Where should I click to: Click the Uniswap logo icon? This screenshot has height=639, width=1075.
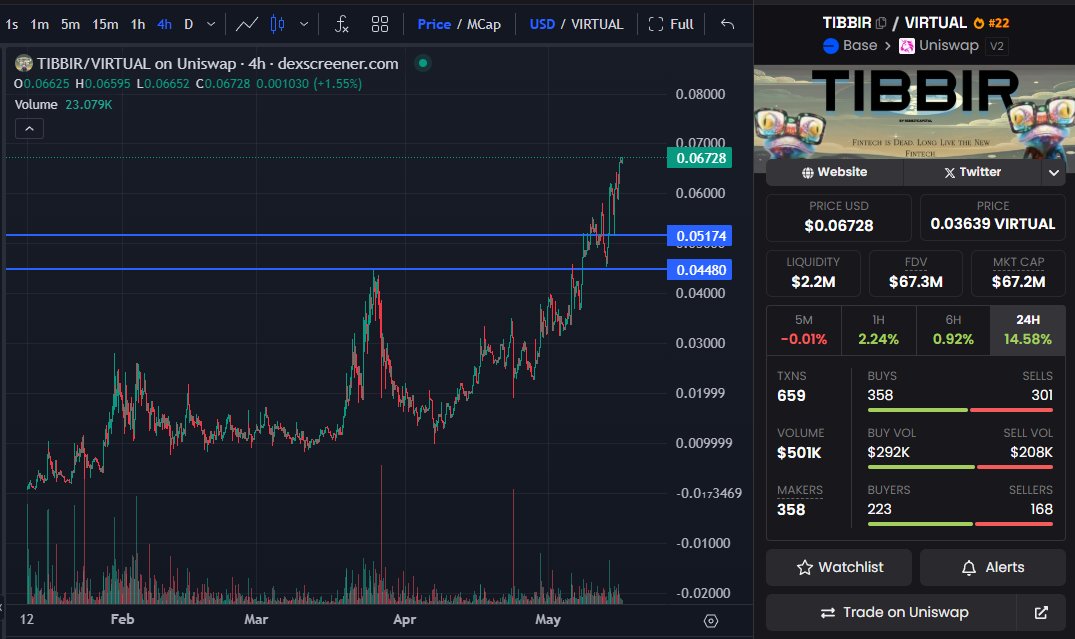(x=906, y=46)
